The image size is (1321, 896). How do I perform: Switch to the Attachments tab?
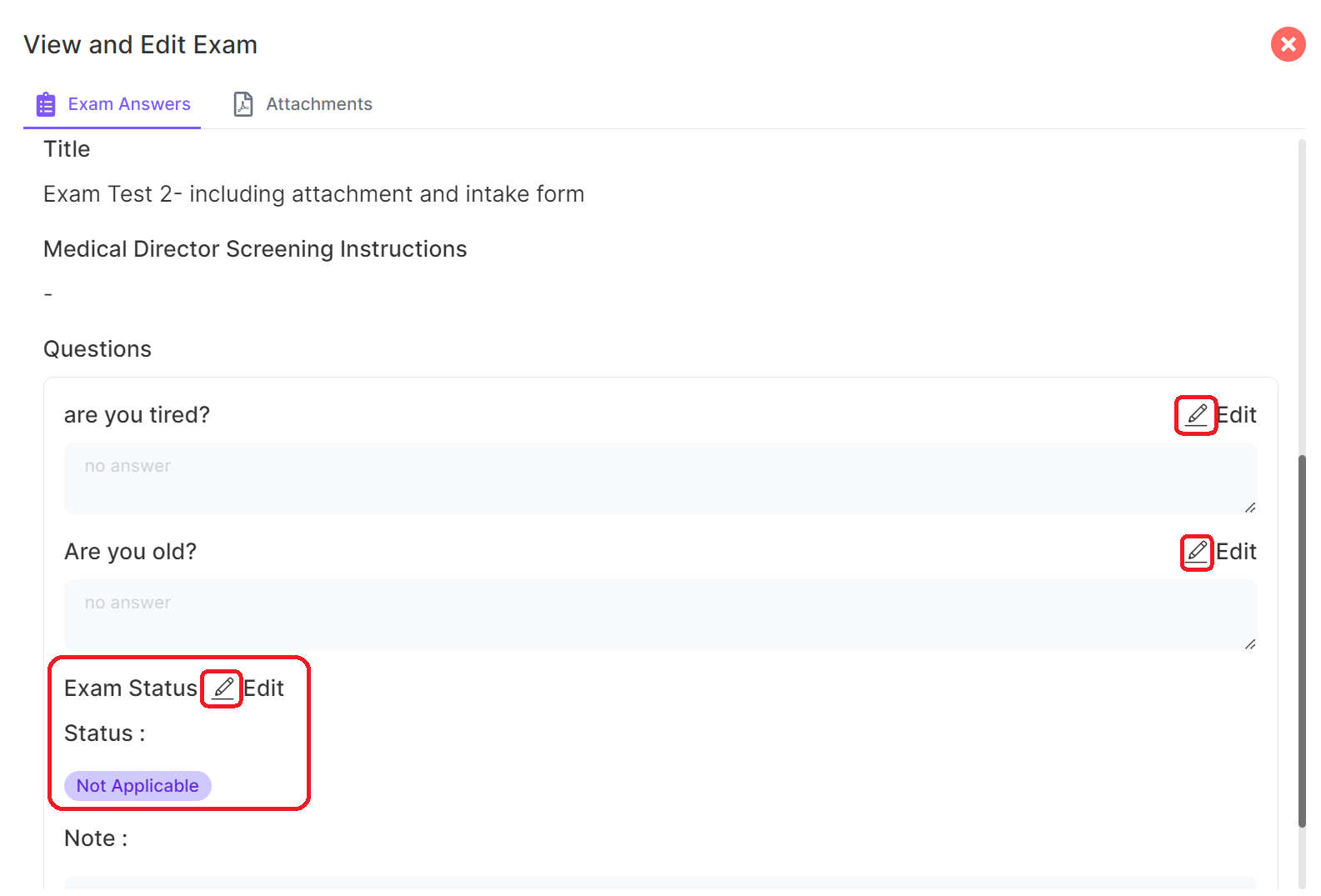point(318,105)
